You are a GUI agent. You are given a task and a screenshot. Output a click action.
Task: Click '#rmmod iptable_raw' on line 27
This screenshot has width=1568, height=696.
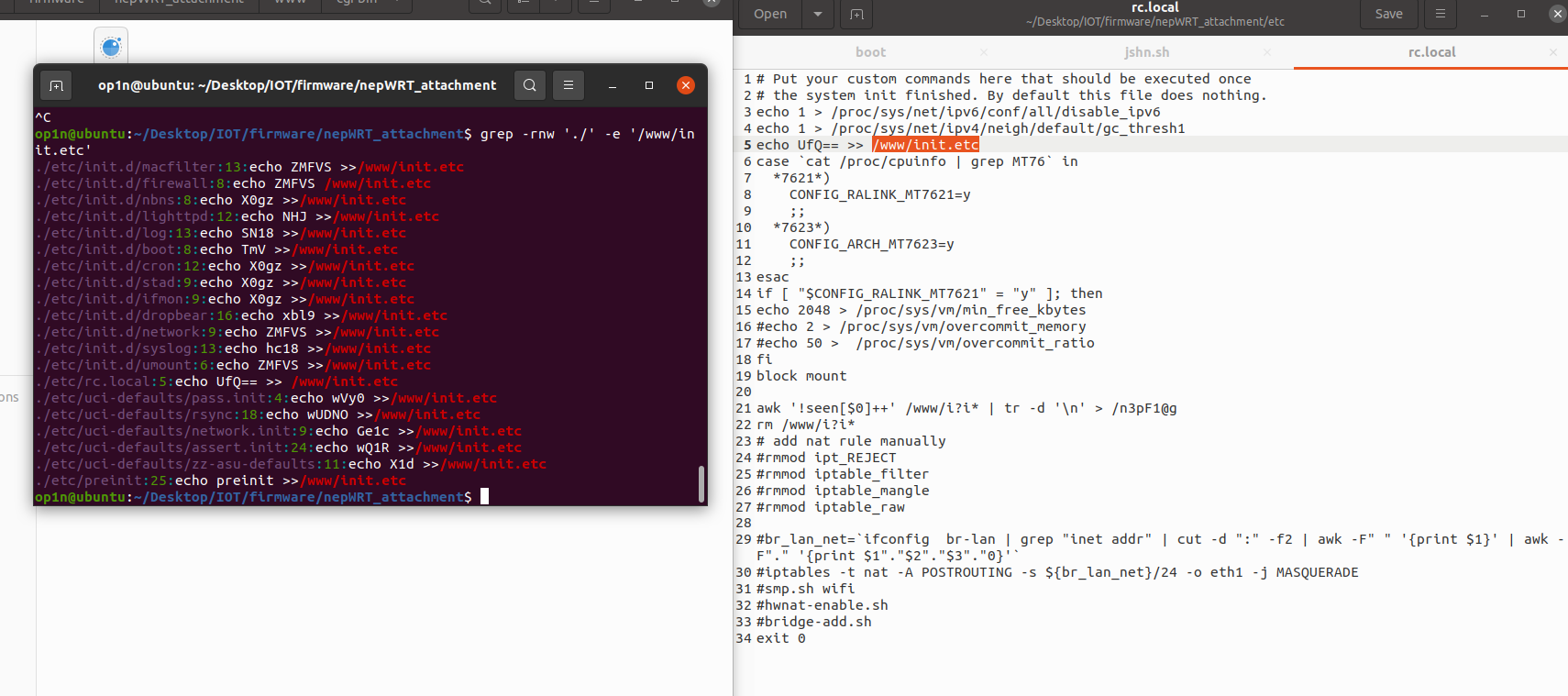click(830, 507)
